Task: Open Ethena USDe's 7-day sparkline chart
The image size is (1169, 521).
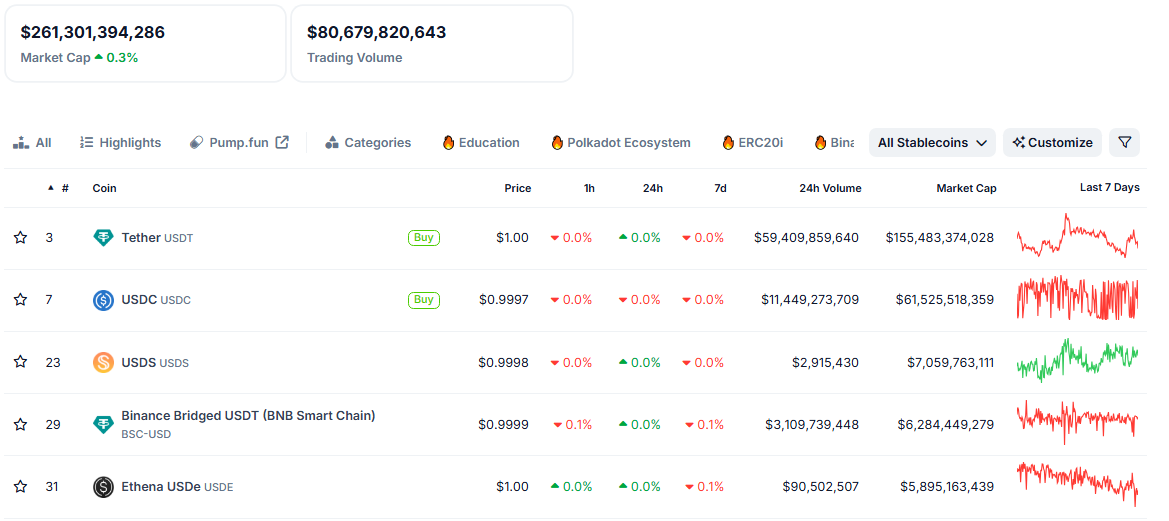Action: tap(1077, 484)
